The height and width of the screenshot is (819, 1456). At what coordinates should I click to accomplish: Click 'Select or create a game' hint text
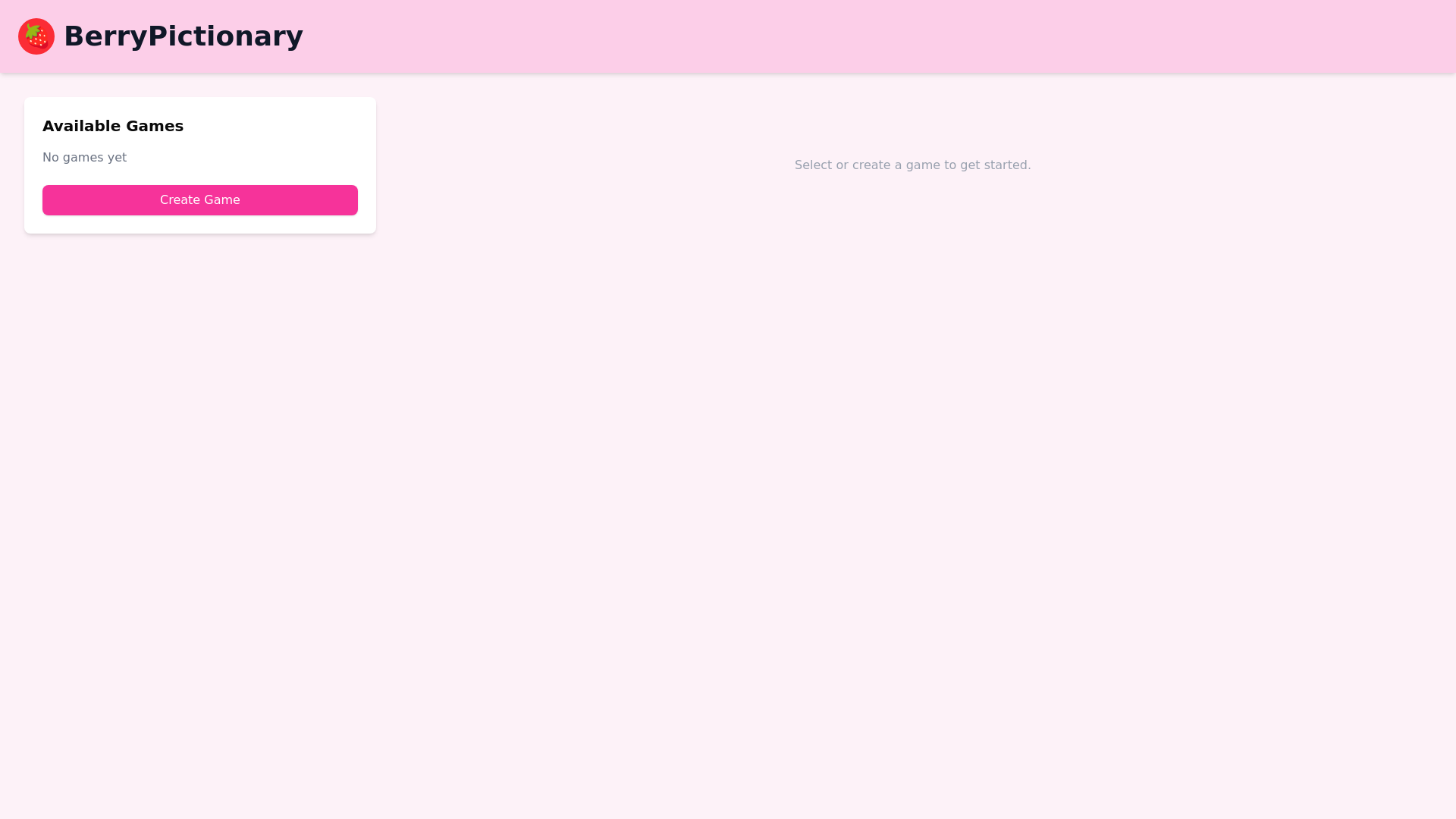912,165
